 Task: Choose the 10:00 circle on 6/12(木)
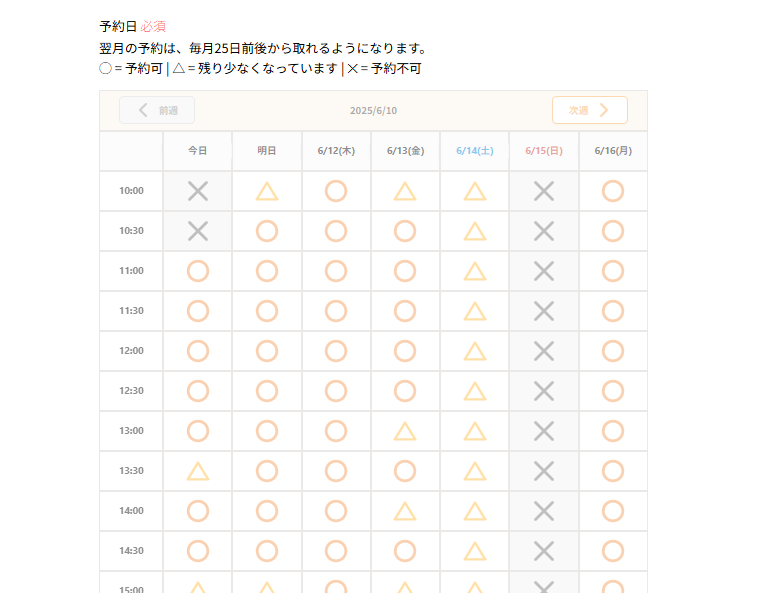[x=336, y=191]
